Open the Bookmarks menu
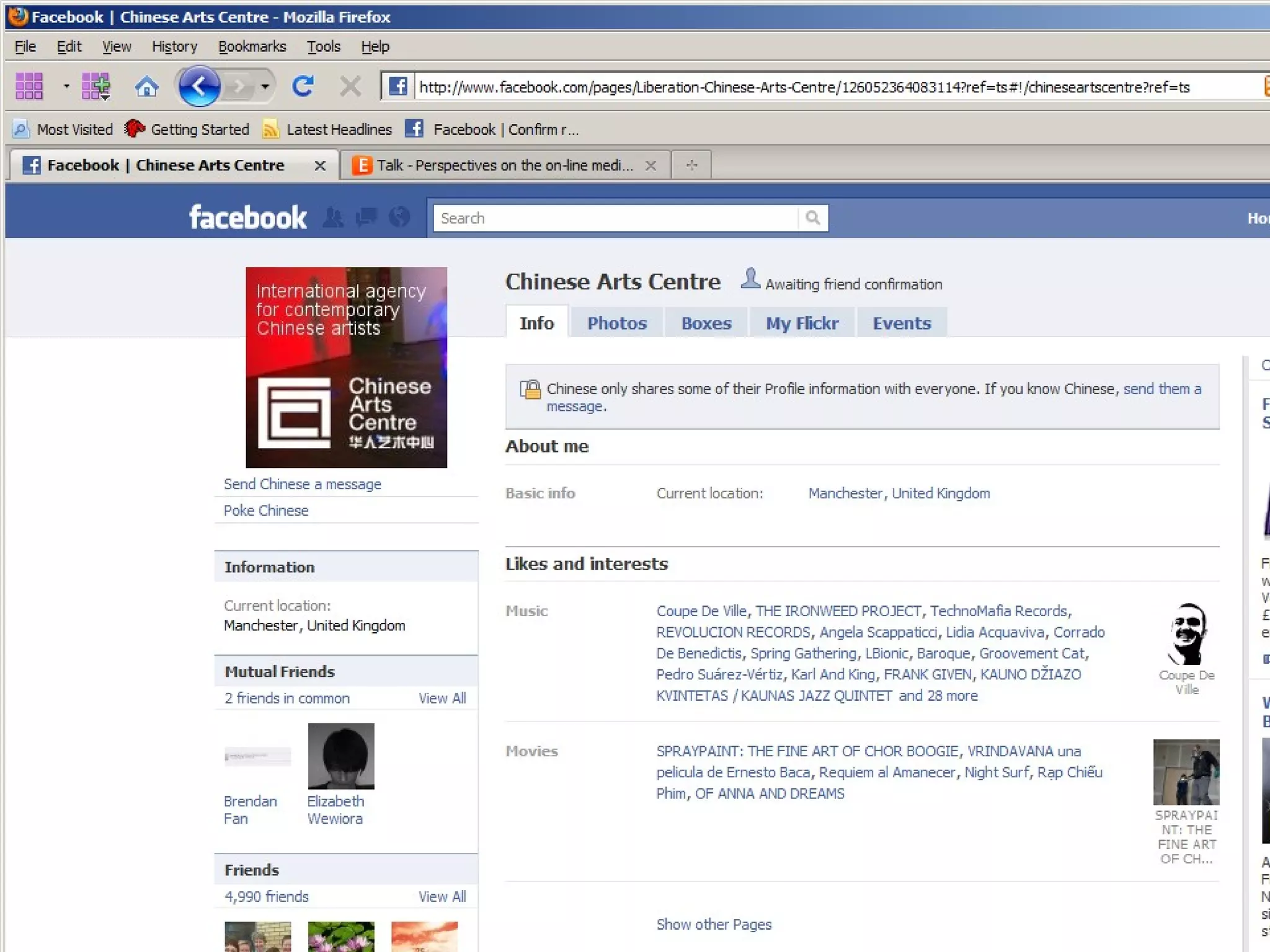Viewport: 1270px width, 952px height. tap(252, 46)
